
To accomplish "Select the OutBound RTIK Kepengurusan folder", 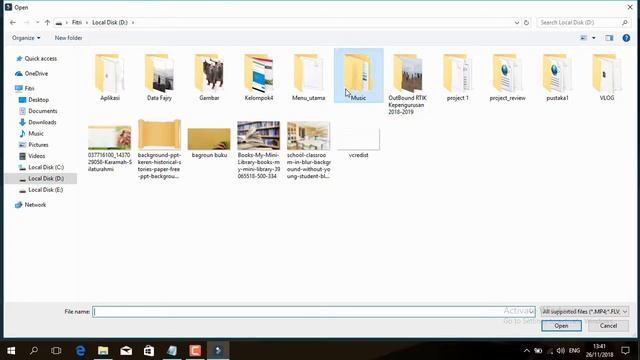I will coord(407,84).
